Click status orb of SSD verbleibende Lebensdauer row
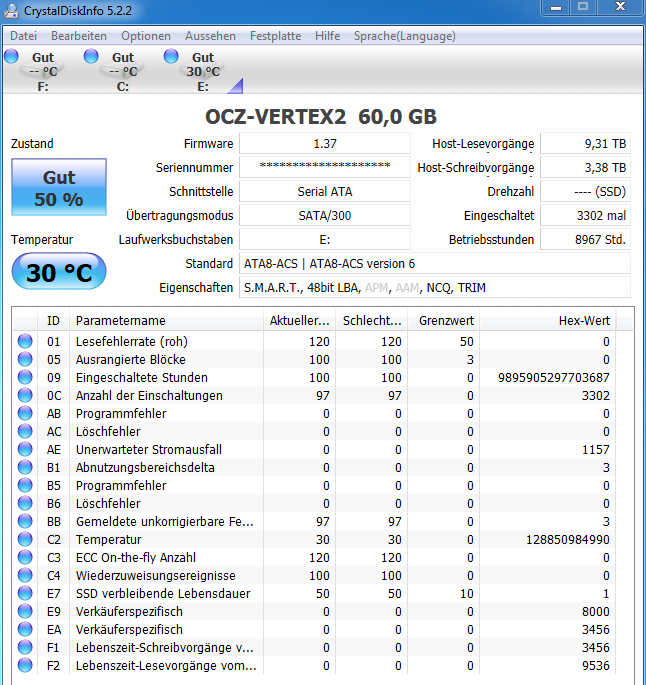This screenshot has width=646, height=685. point(25,593)
